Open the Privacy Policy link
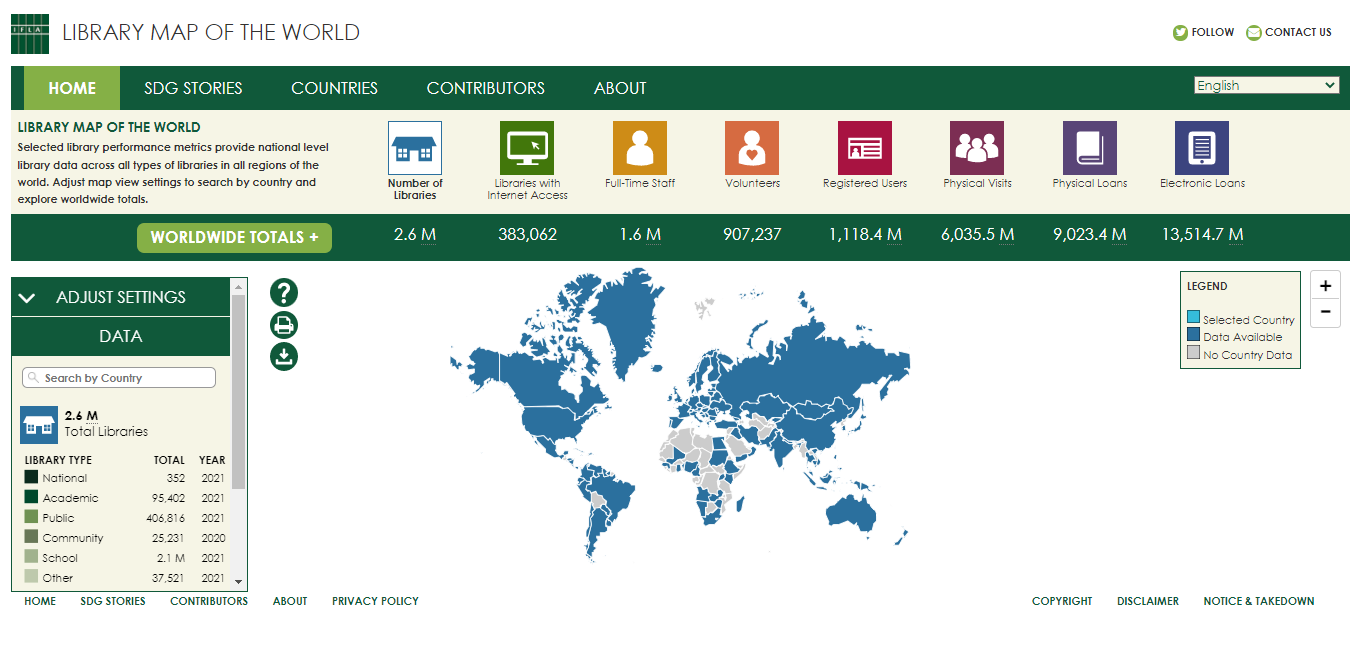This screenshot has height=655, width=1361. click(375, 601)
